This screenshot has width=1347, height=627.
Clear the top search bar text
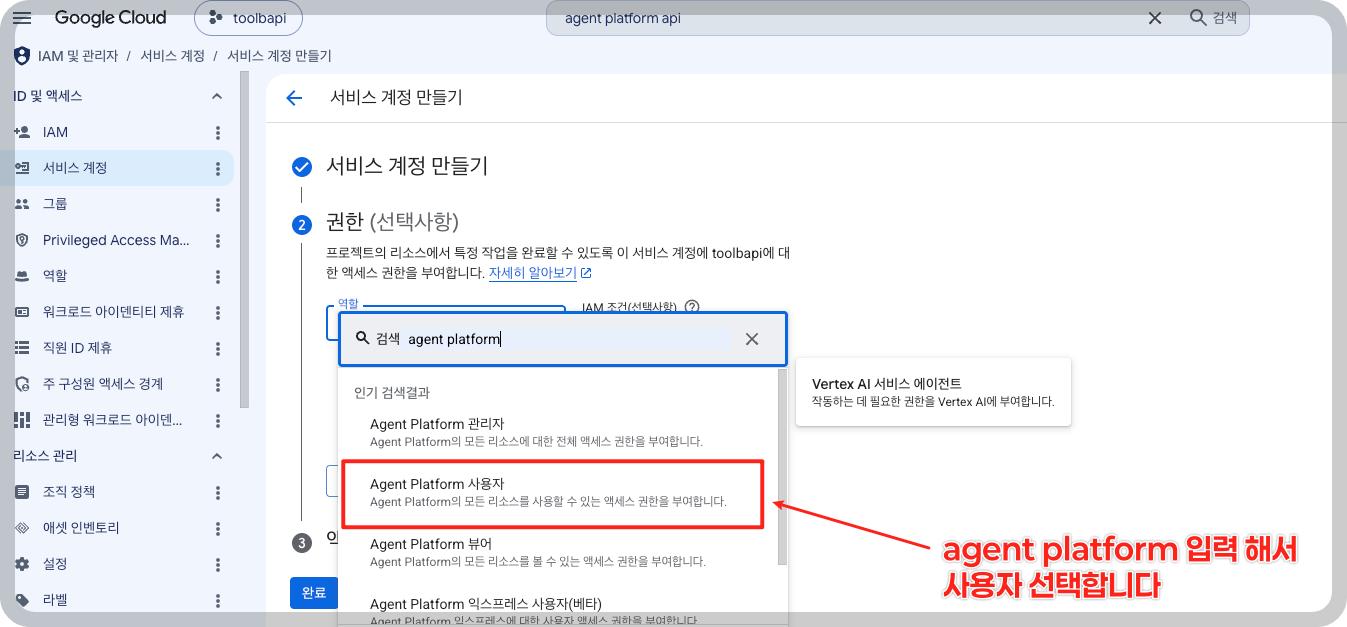pyautogui.click(x=1155, y=18)
